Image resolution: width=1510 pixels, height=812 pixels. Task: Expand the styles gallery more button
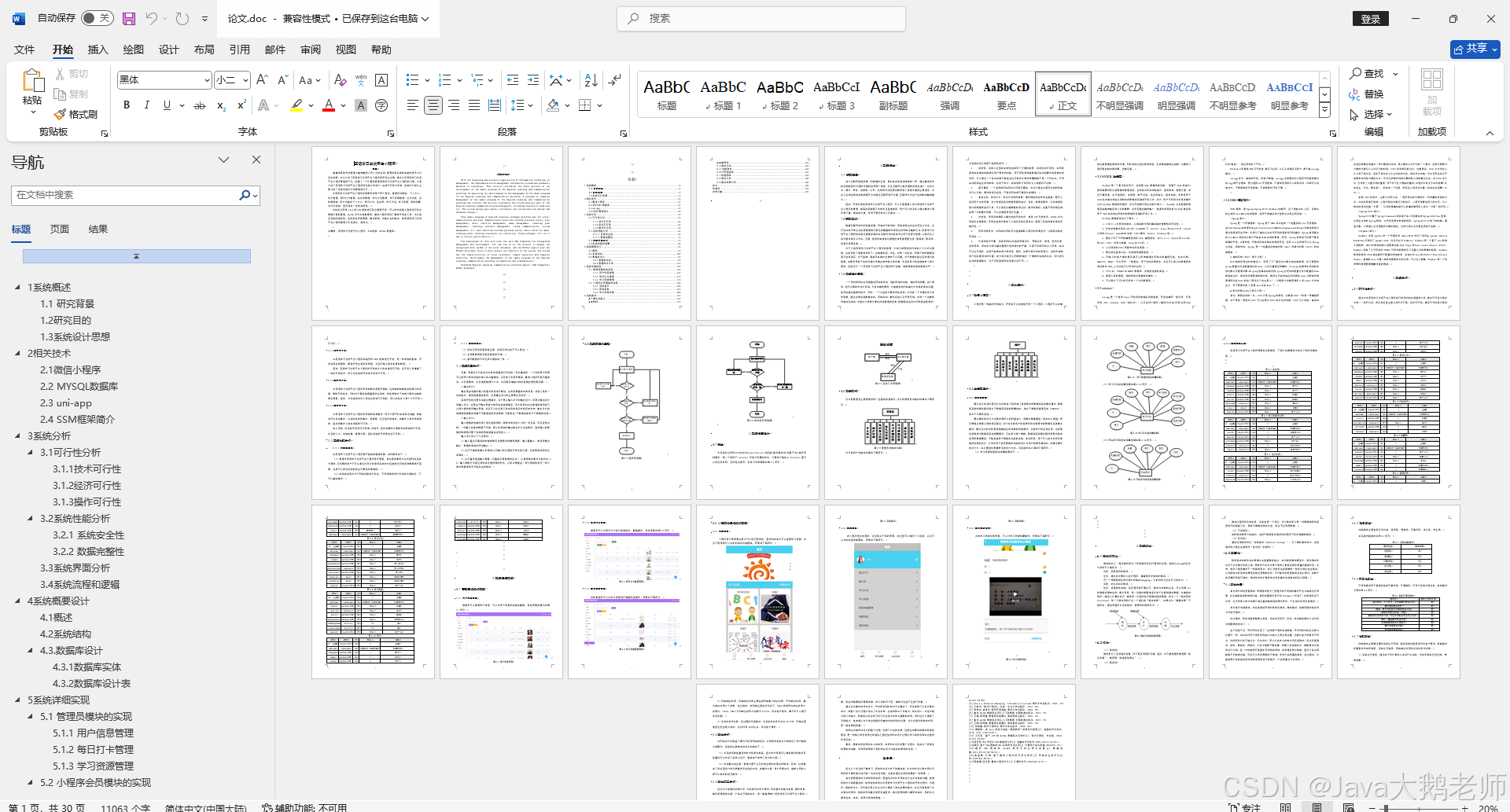[x=1324, y=111]
